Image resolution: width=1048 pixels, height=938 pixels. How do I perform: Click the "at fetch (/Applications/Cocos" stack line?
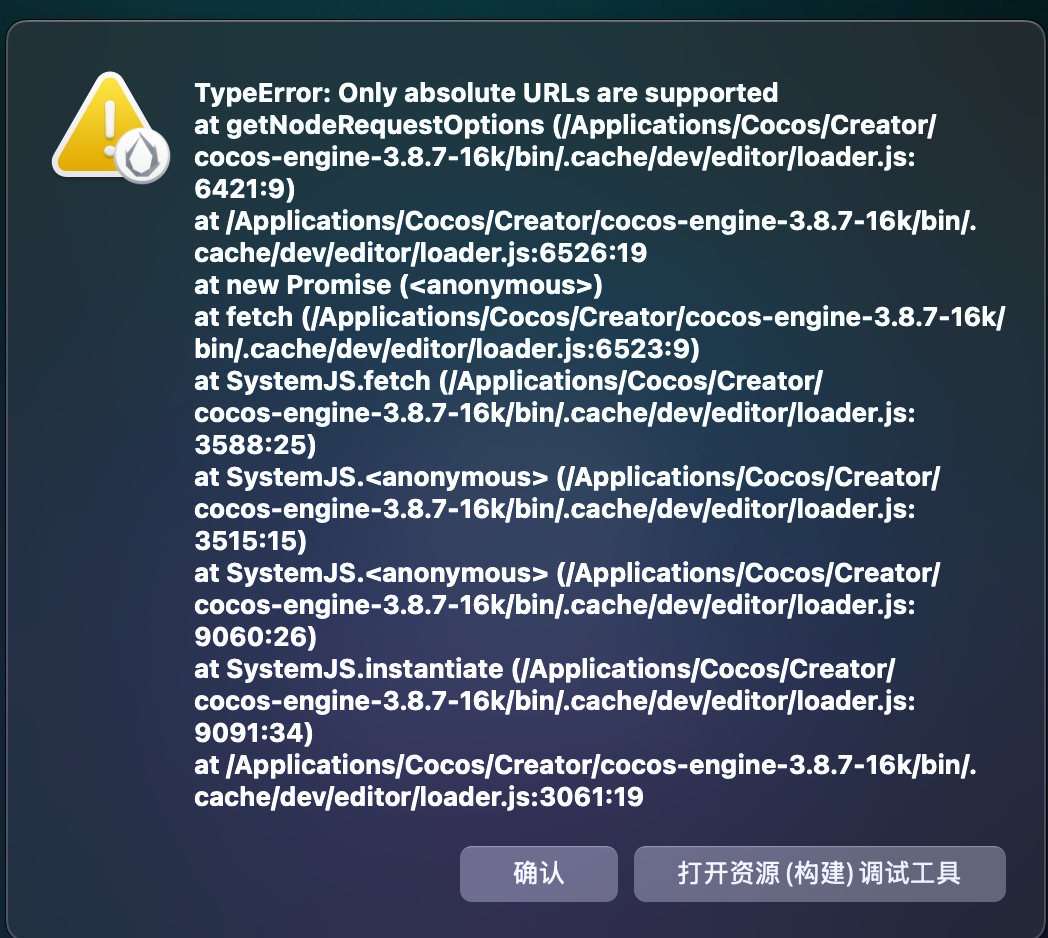[x=599, y=318]
